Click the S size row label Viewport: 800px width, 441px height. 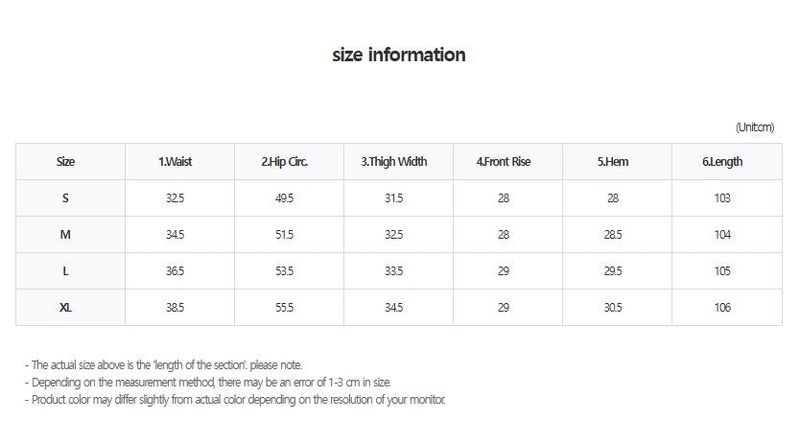65,198
